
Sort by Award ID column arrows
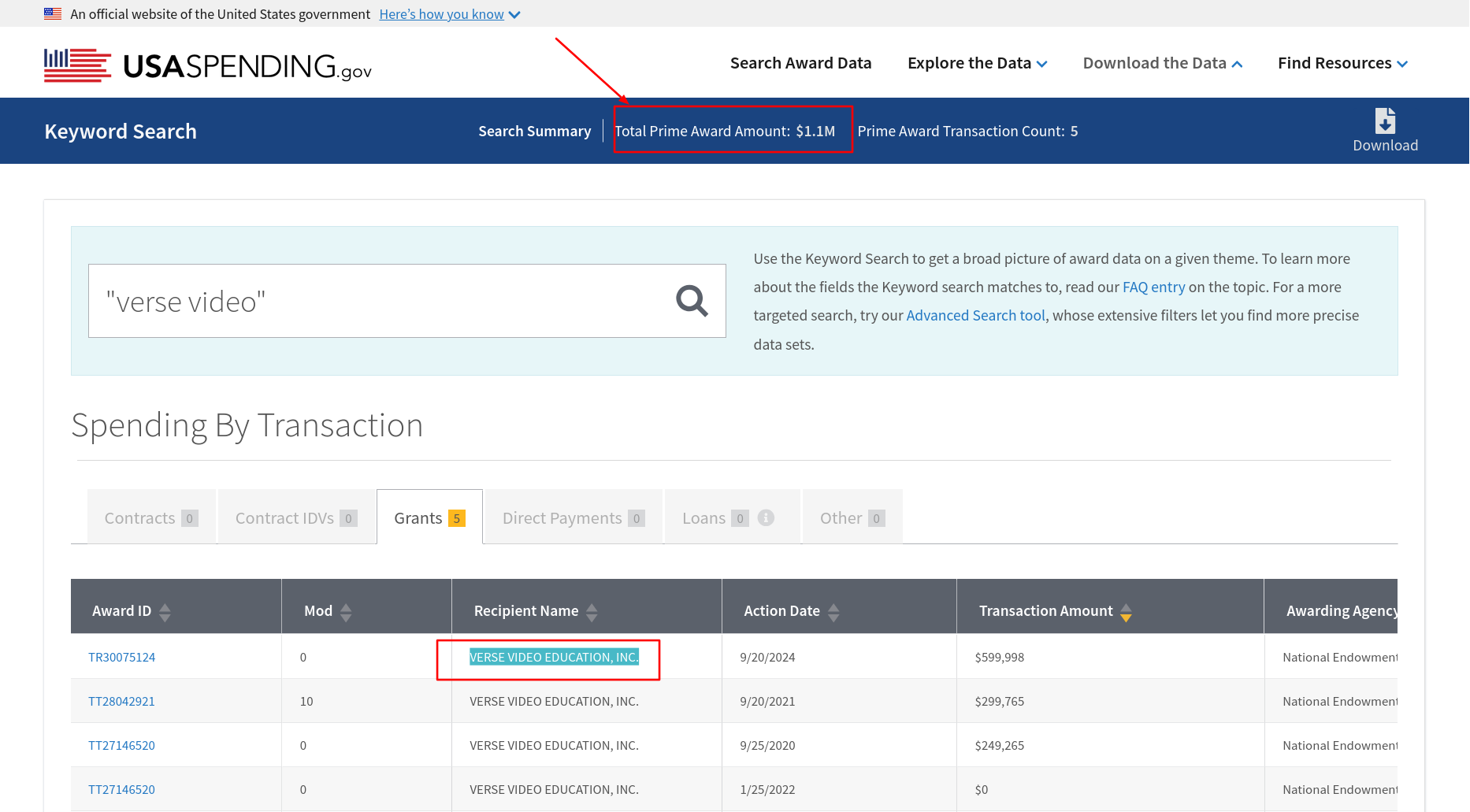(x=165, y=612)
